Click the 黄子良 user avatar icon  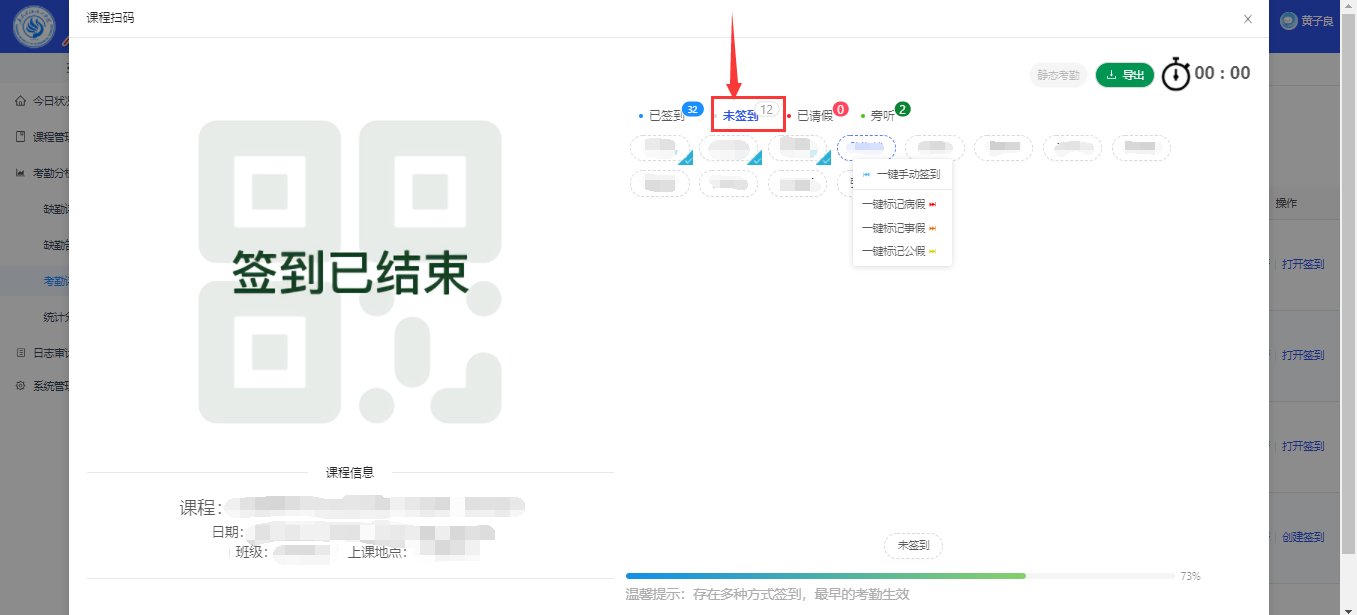(x=1288, y=21)
